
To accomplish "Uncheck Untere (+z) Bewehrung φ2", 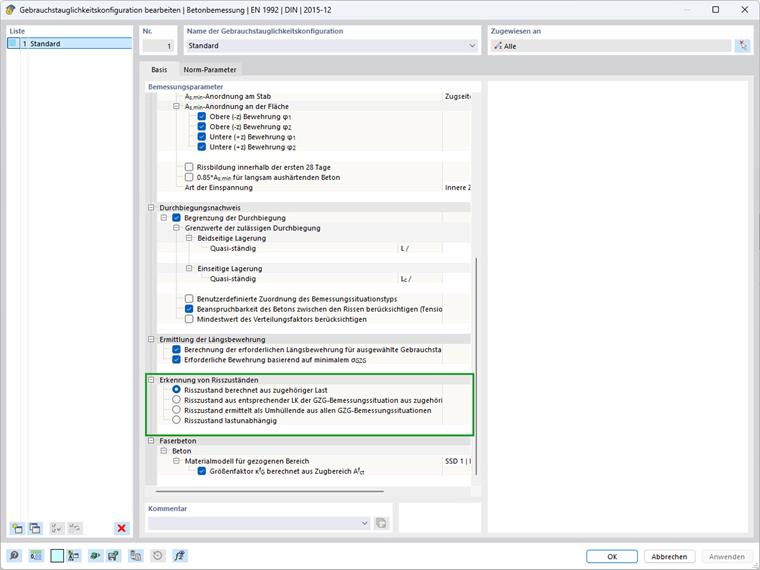I will click(202, 147).
